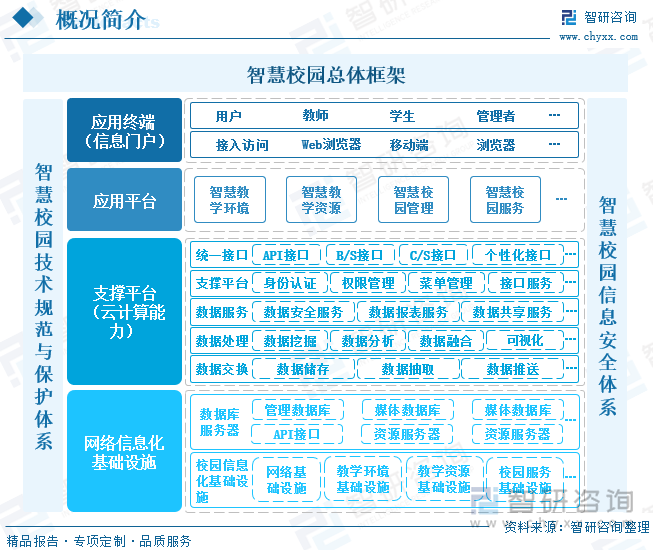Select the 网络信息化基础设施 layer block
The height and width of the screenshot is (550, 653).
(x=124, y=451)
